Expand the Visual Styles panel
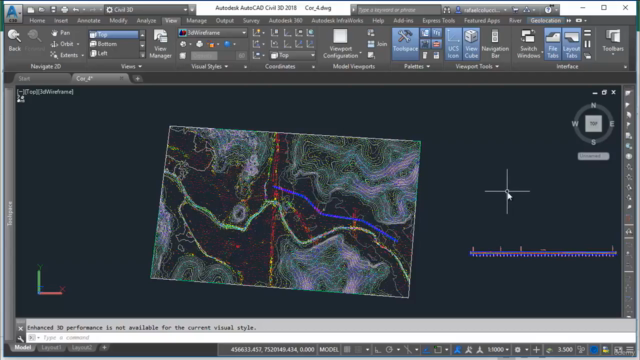 tap(209, 66)
